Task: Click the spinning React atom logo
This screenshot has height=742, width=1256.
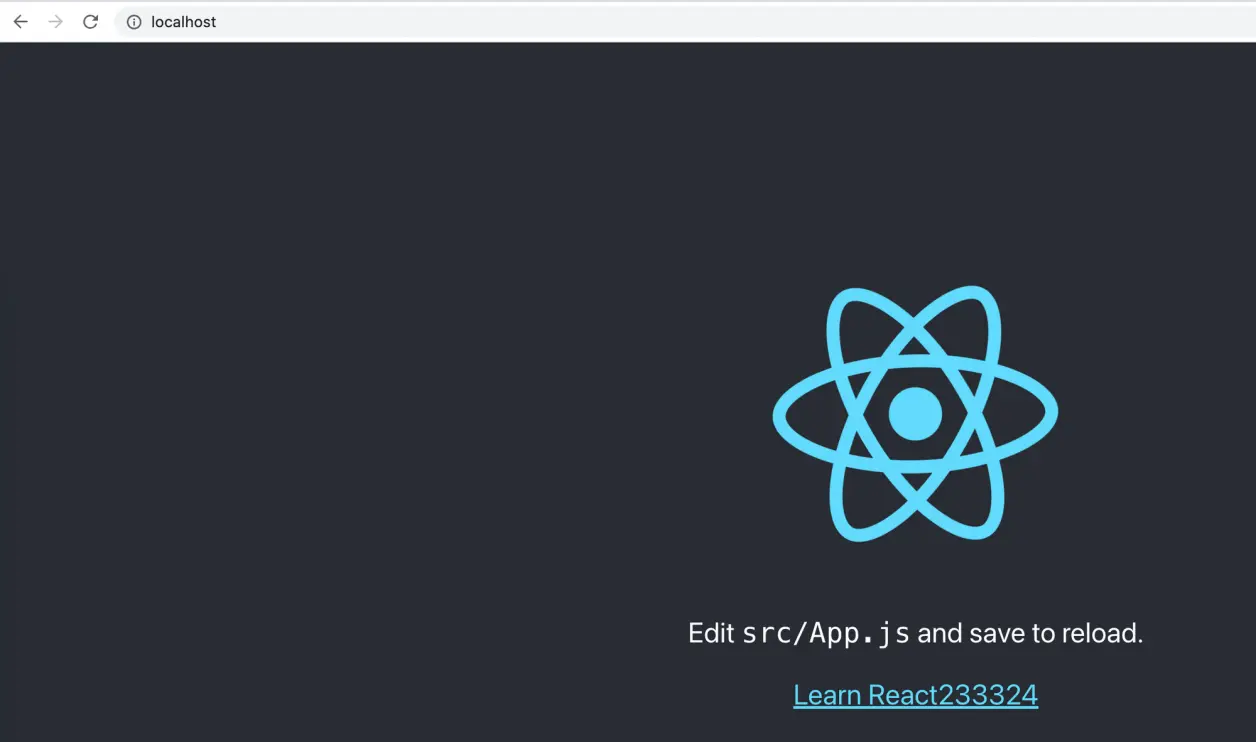Action: [x=915, y=413]
